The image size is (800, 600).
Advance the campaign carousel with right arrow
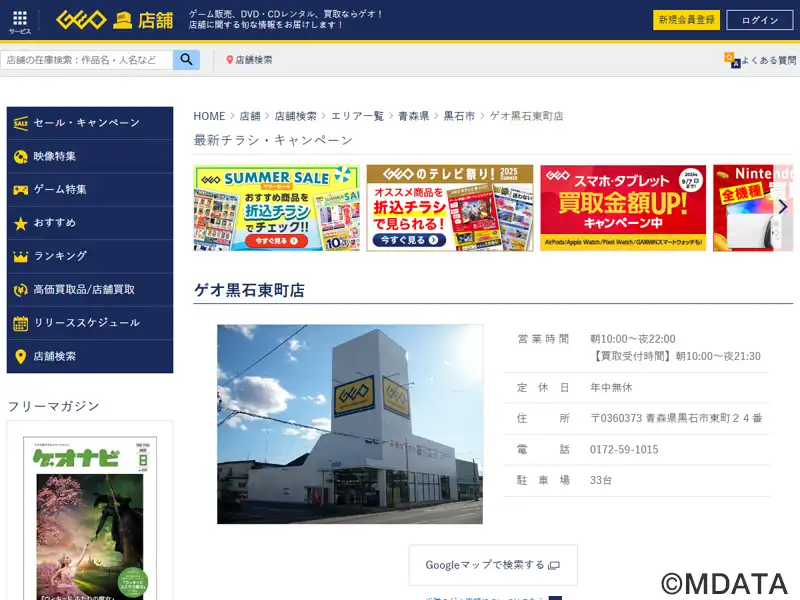pyautogui.click(x=783, y=207)
